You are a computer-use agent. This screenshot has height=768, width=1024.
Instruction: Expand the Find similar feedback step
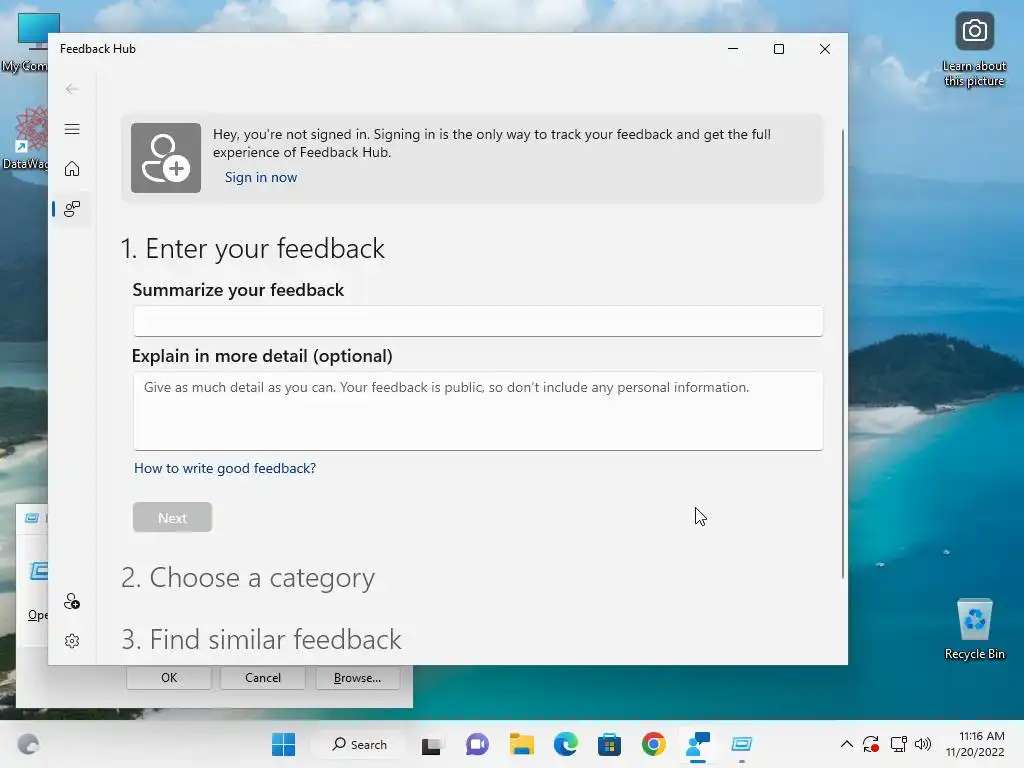(x=261, y=639)
